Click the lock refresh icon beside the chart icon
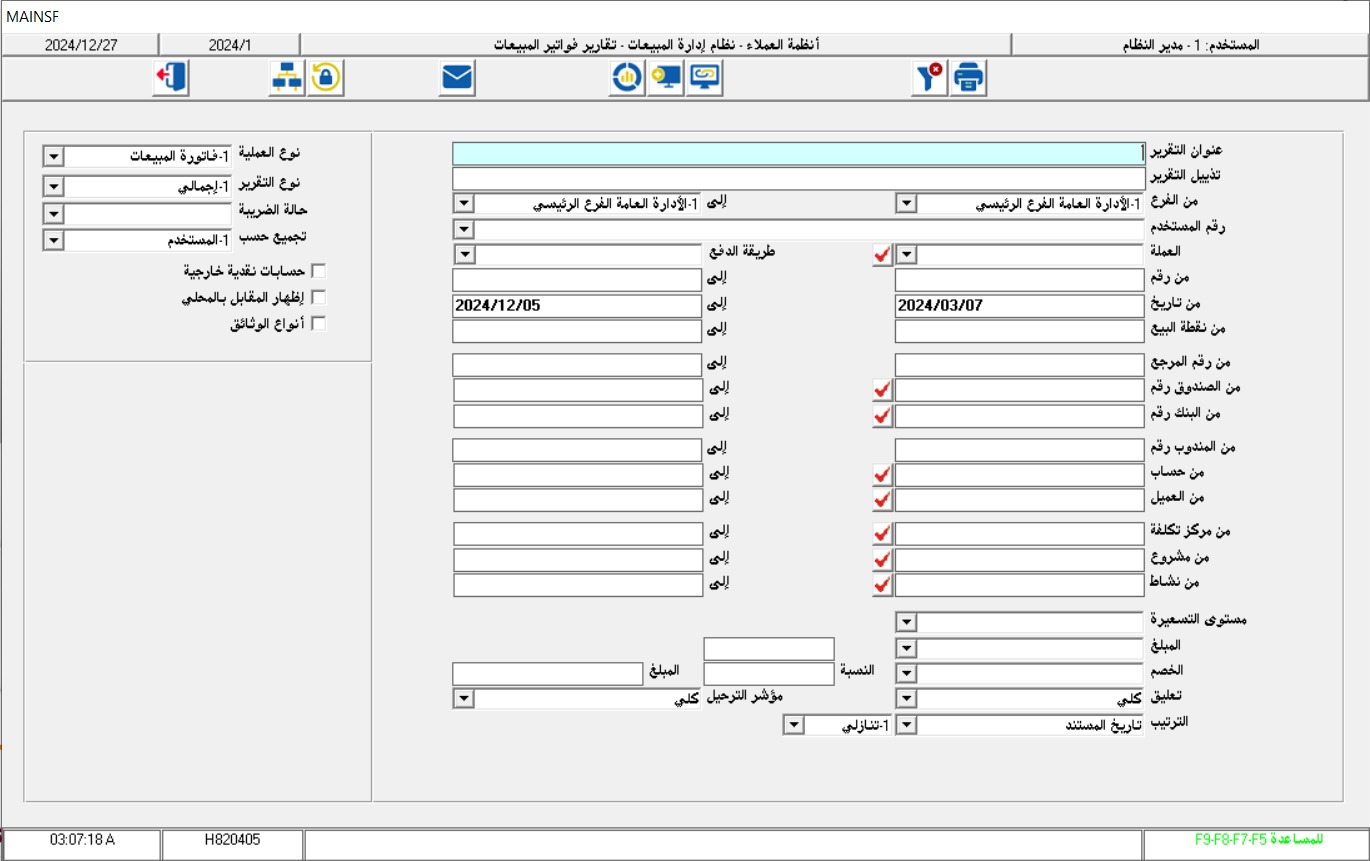The height and width of the screenshot is (861, 1370). pyautogui.click(x=323, y=79)
